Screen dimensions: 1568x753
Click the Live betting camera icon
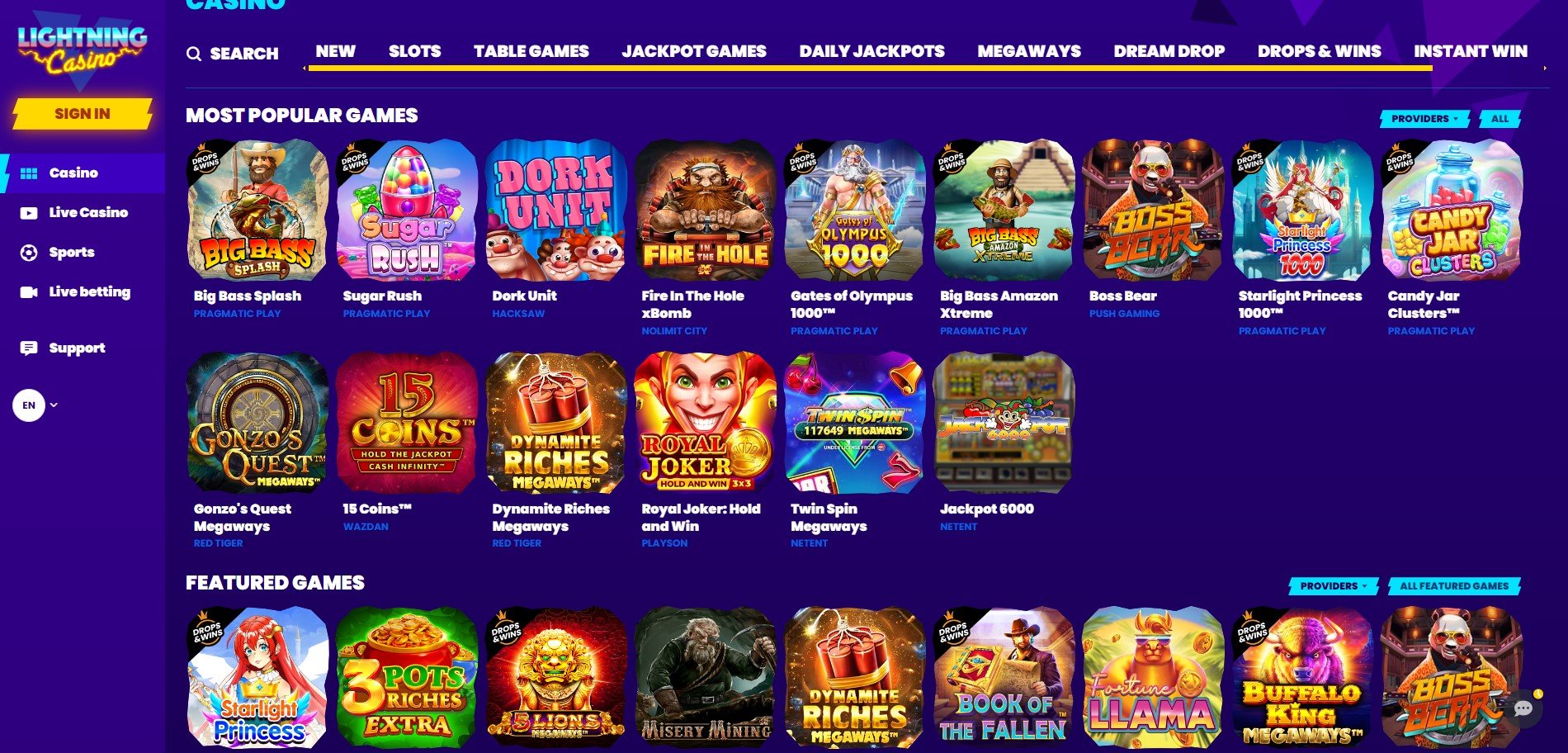[x=29, y=292]
